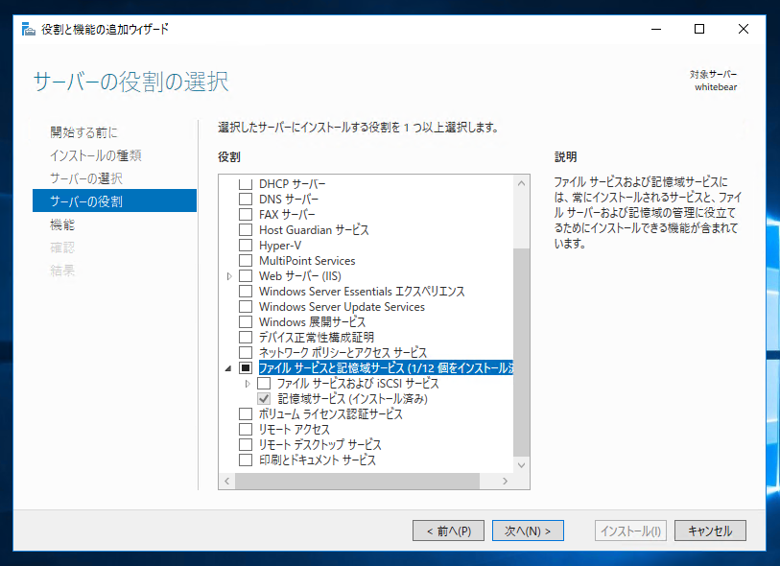Select the リモート アクセス role label

[x=294, y=430]
